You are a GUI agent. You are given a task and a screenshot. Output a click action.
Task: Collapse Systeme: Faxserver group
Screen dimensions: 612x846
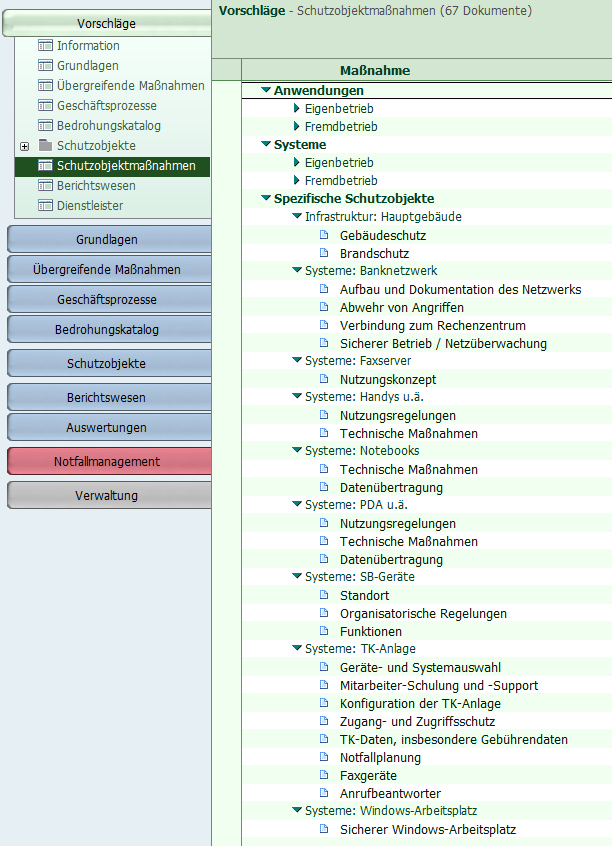(x=296, y=360)
